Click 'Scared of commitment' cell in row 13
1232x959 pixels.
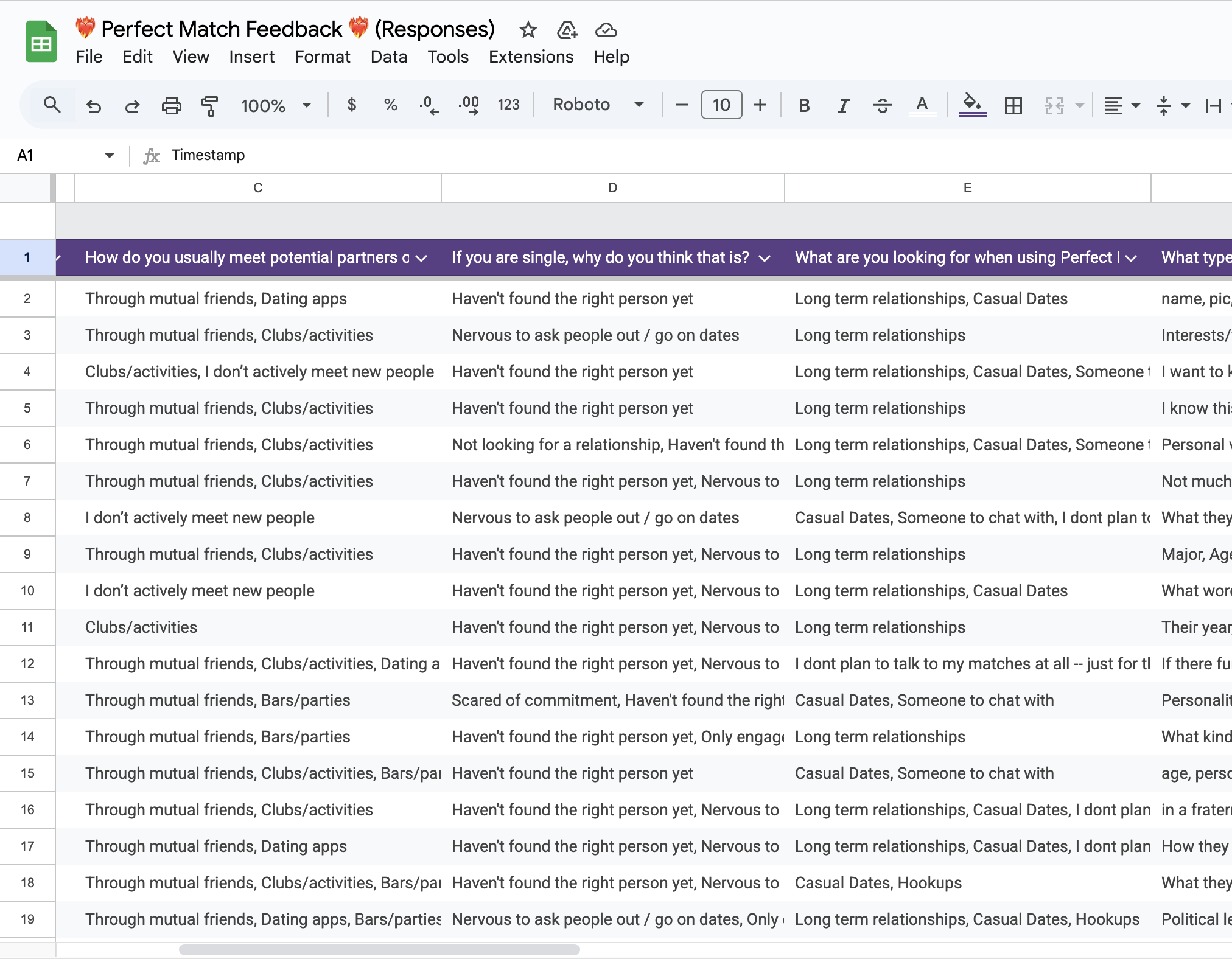click(613, 700)
